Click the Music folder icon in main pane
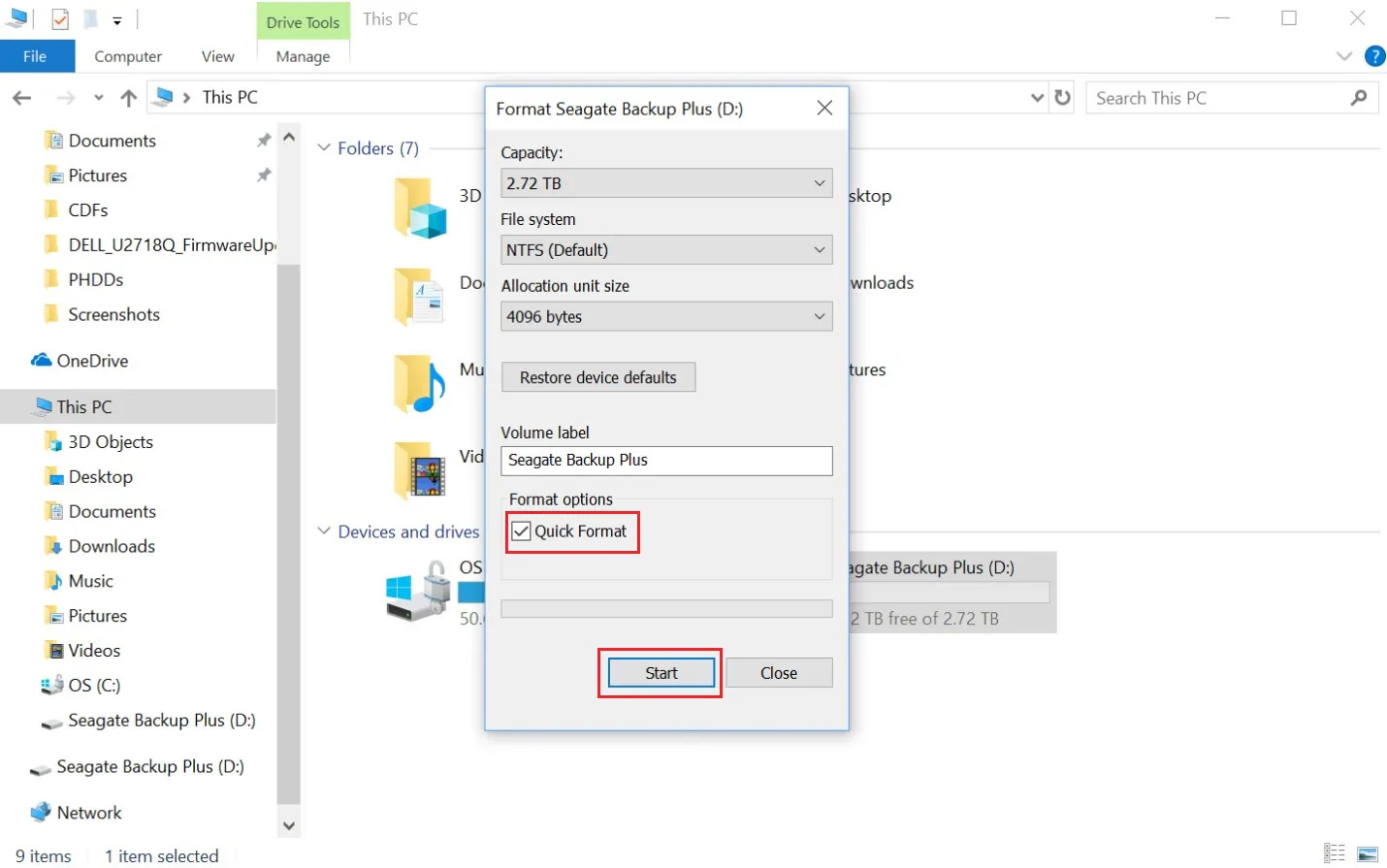1387x868 pixels. [419, 383]
